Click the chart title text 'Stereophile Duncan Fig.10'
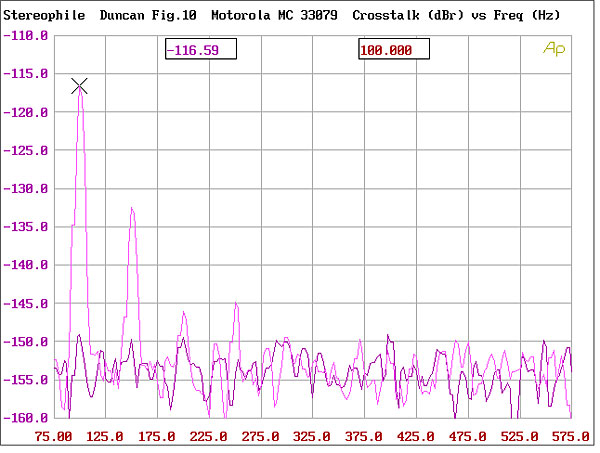Screen dimensions: 600x453 100,15
